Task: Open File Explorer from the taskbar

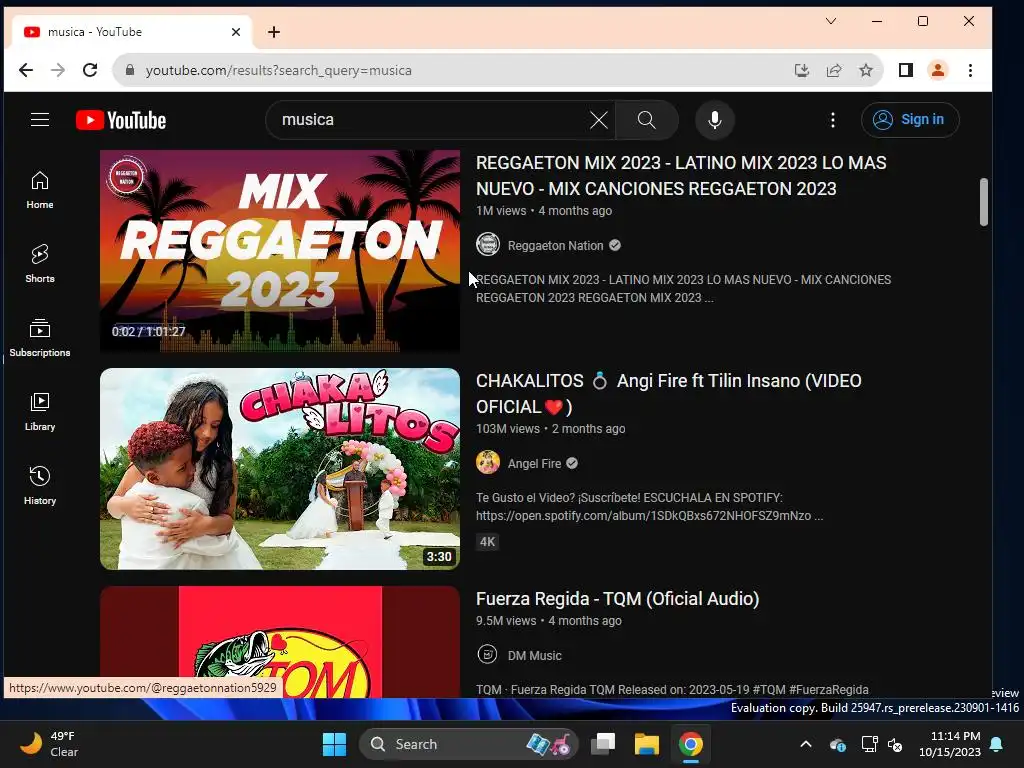Action: tap(647, 744)
